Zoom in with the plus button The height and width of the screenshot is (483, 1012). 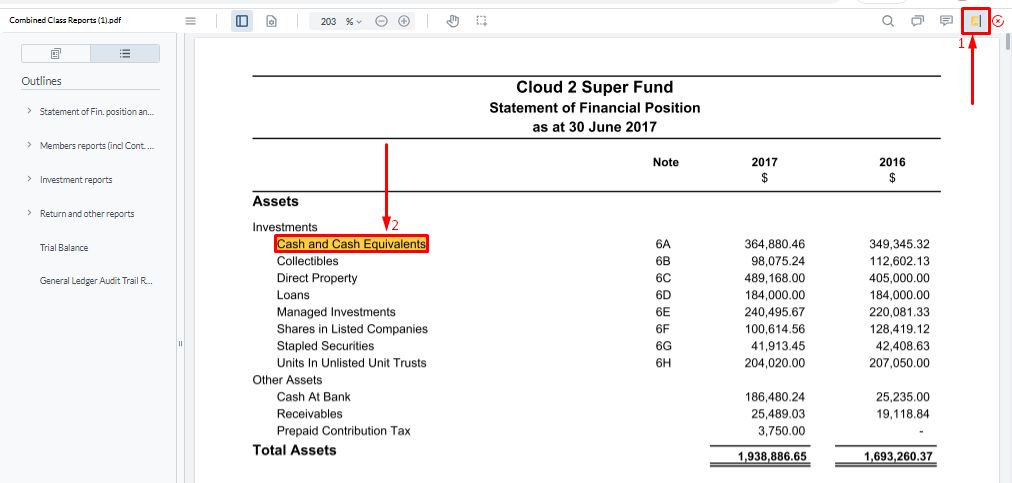click(x=404, y=21)
